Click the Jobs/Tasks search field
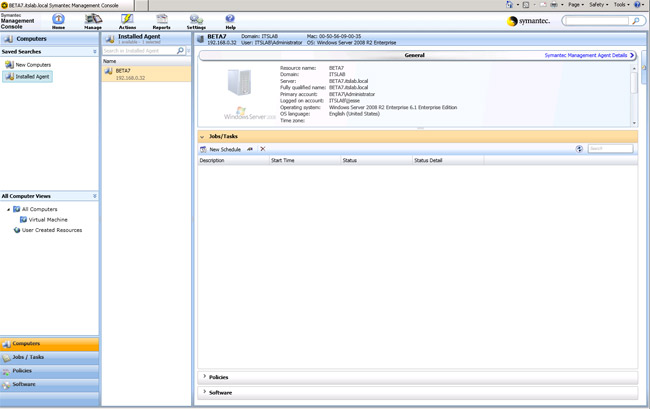 610,149
